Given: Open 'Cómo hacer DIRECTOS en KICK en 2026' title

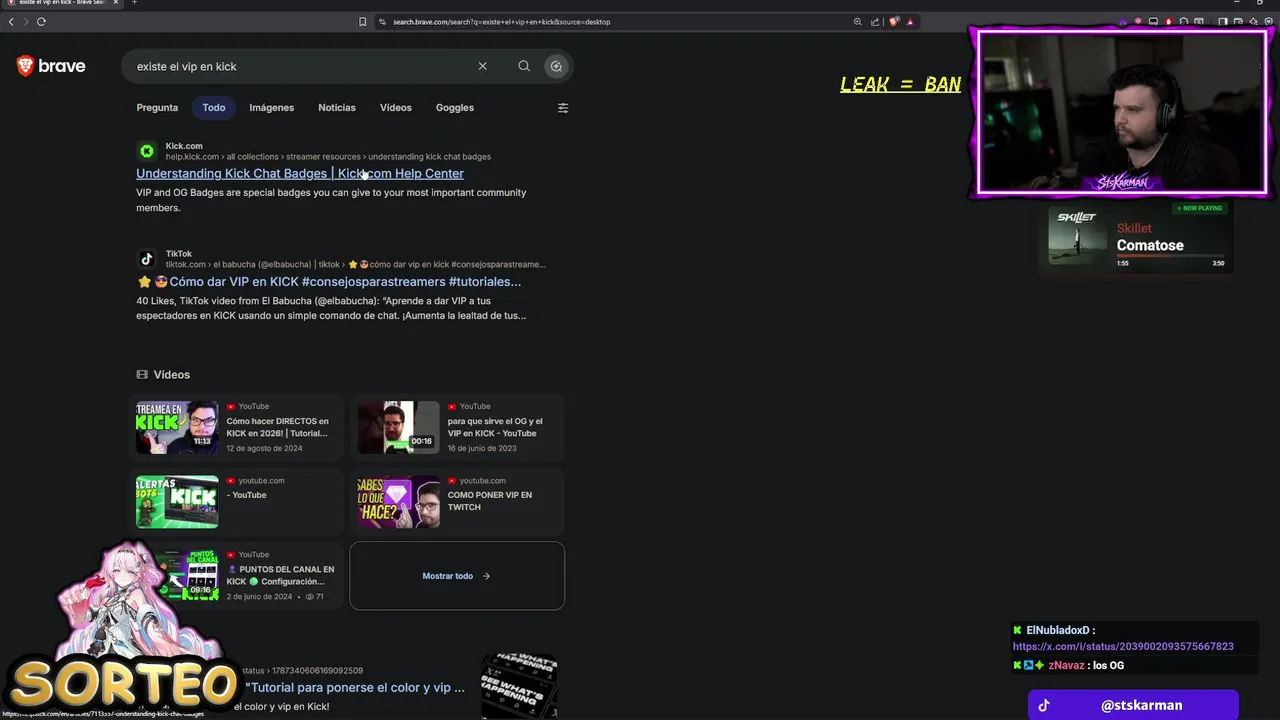Looking at the screenshot, I should [277, 427].
